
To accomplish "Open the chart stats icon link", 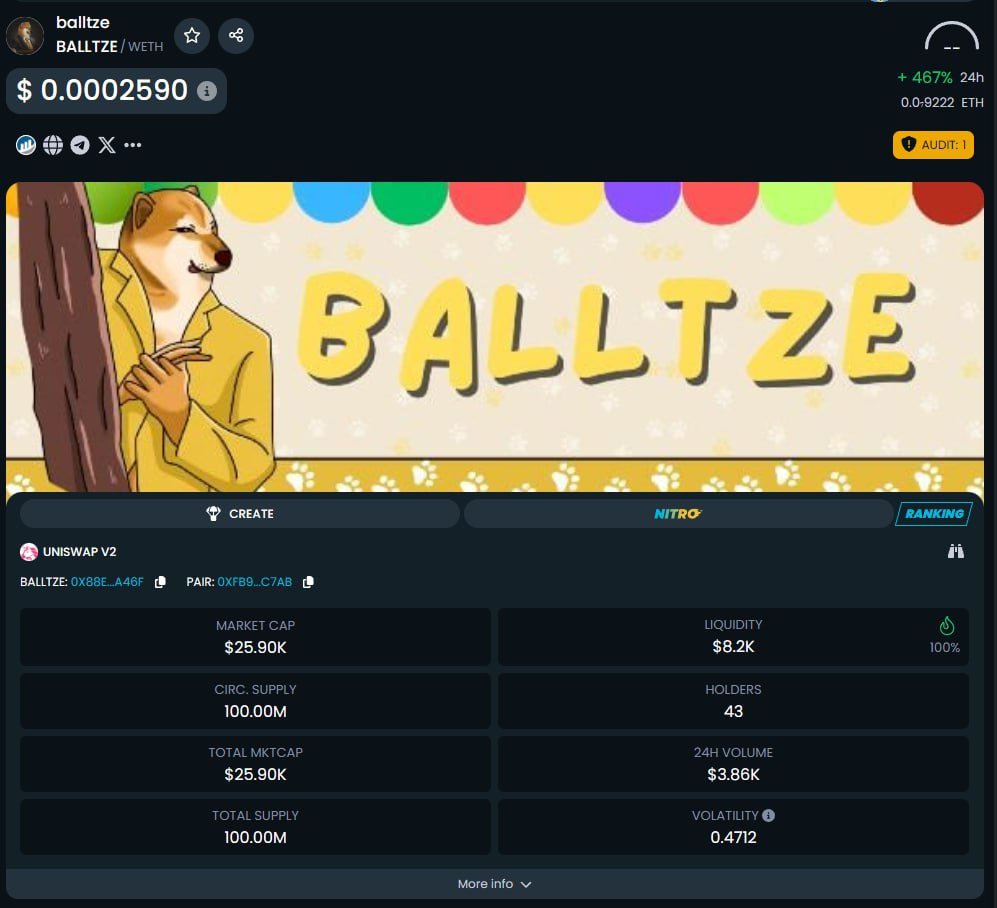I will click(x=25, y=146).
